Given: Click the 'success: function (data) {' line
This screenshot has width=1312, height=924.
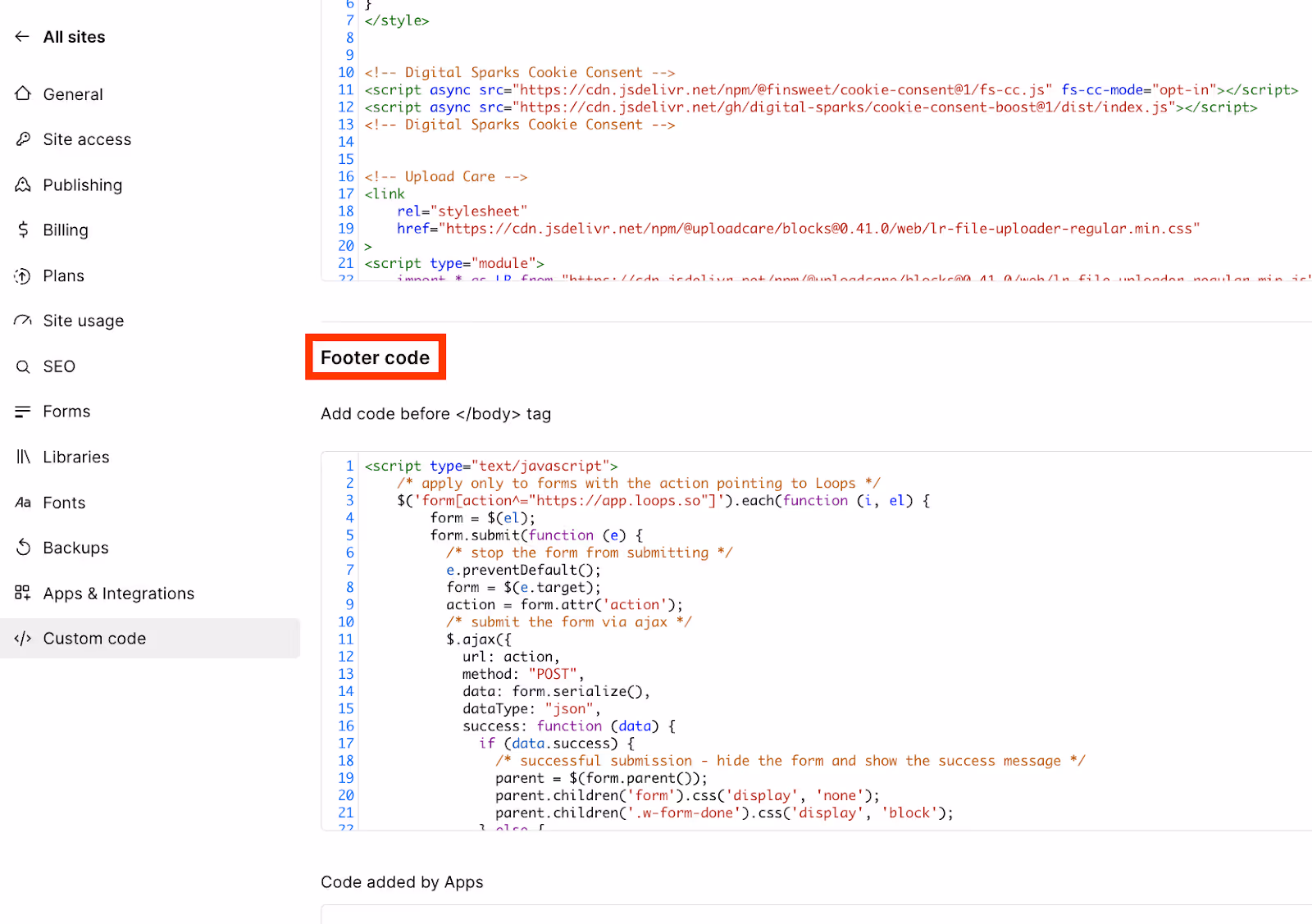Looking at the screenshot, I should [569, 726].
